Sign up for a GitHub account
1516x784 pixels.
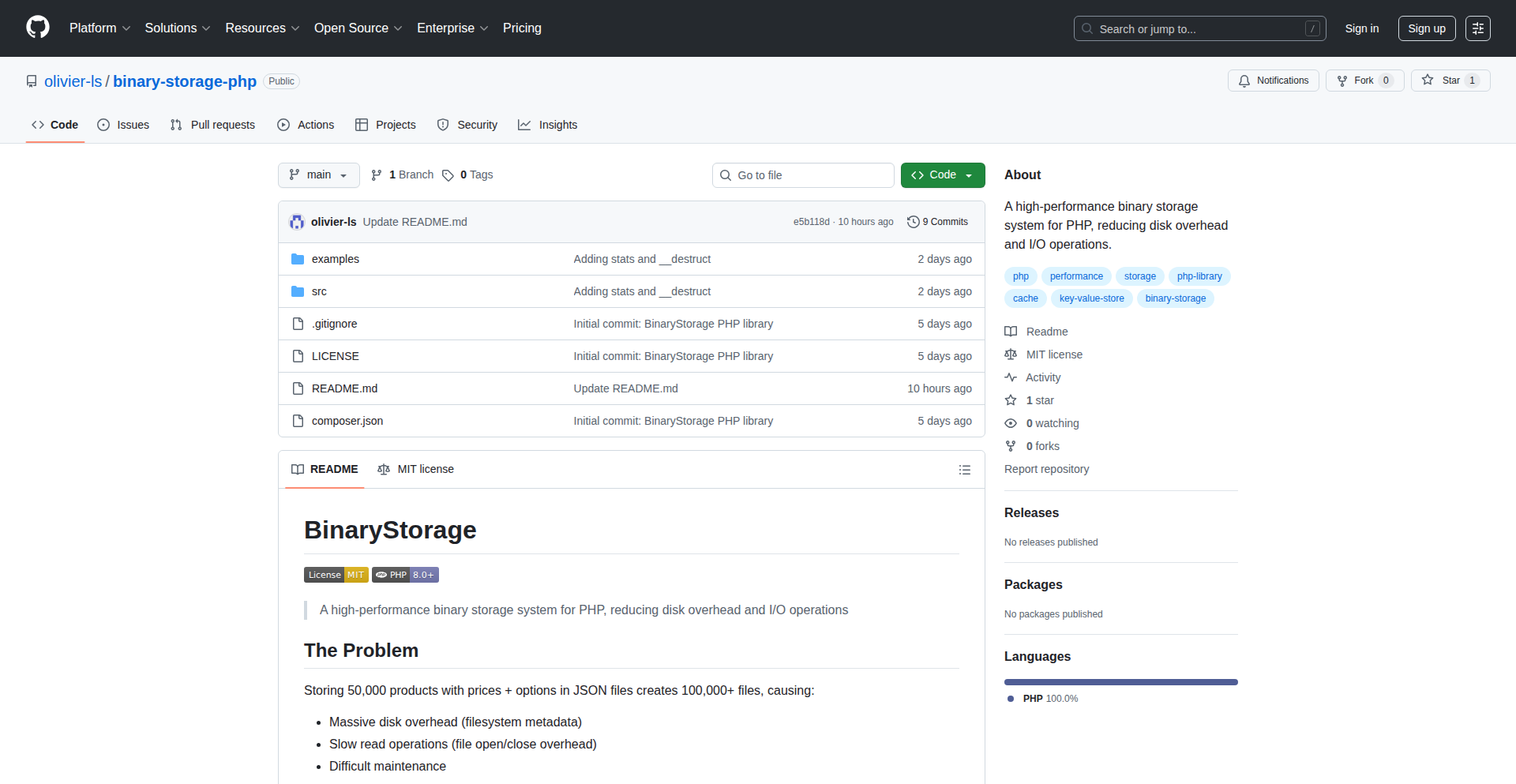[x=1426, y=28]
